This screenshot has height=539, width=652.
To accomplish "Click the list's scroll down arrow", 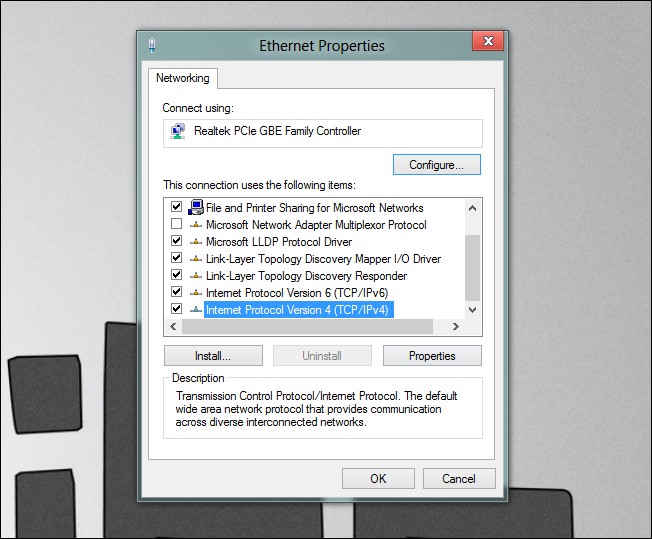I will tap(472, 310).
